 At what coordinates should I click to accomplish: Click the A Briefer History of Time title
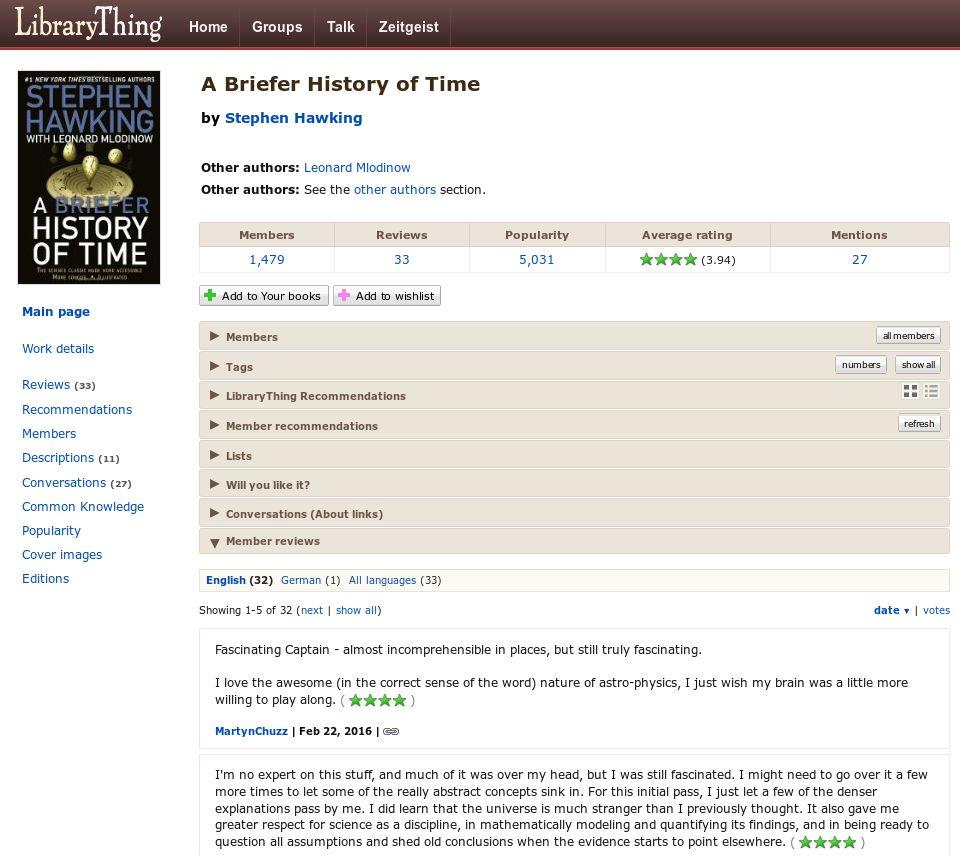tap(340, 84)
